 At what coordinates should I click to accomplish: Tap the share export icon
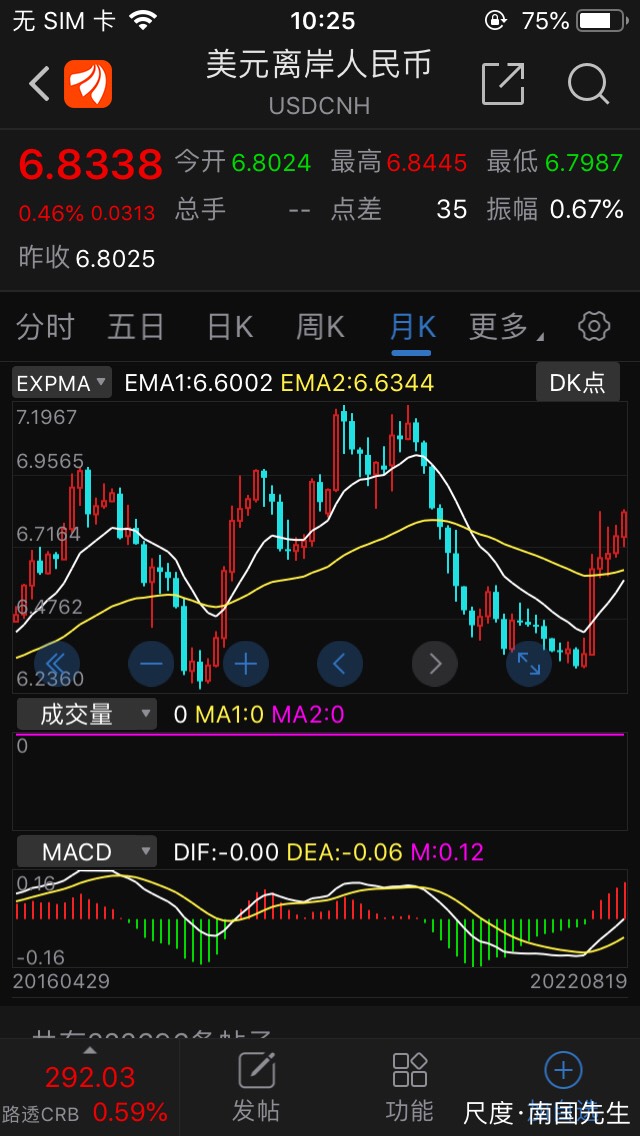coord(503,84)
